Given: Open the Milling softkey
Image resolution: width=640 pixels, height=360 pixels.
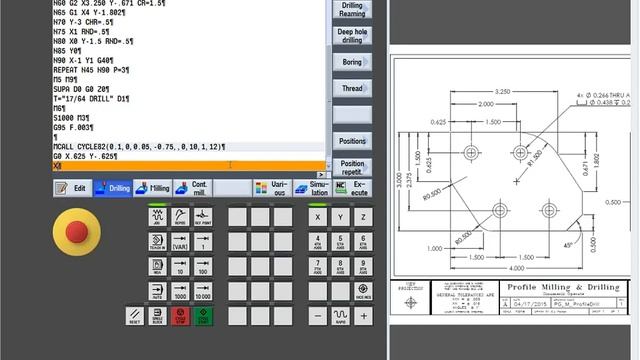Looking at the screenshot, I should [153, 188].
